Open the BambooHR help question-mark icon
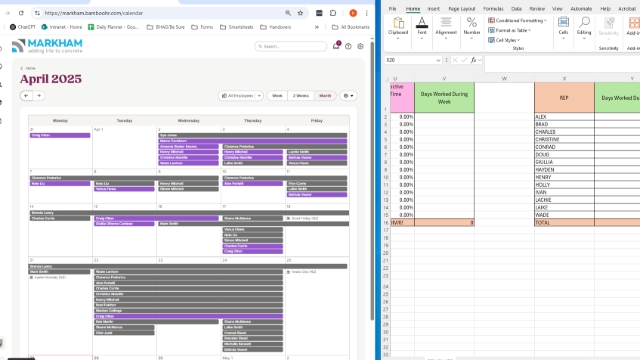 (x=348, y=47)
